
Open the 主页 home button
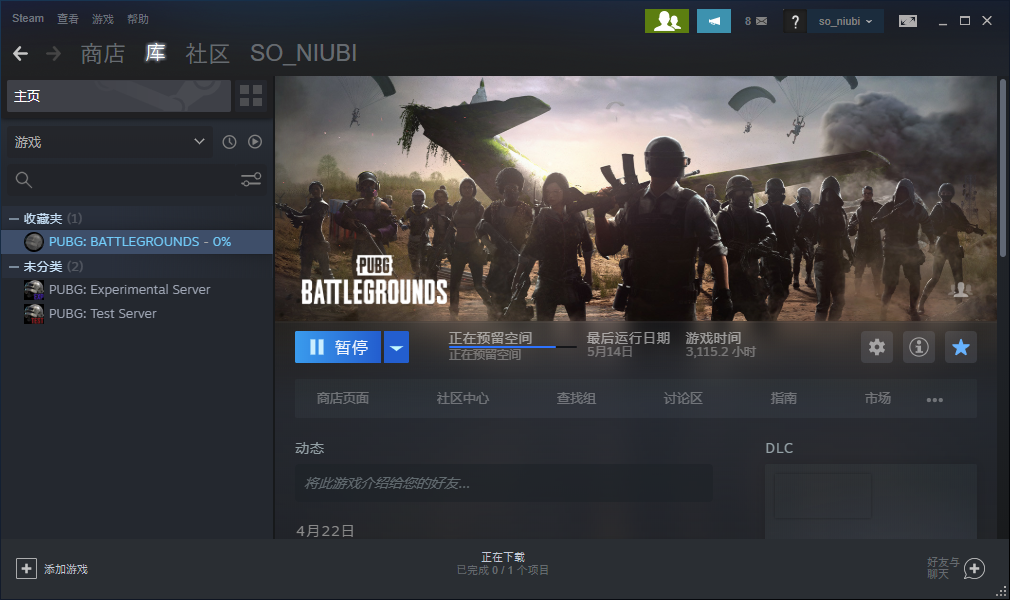coord(119,96)
